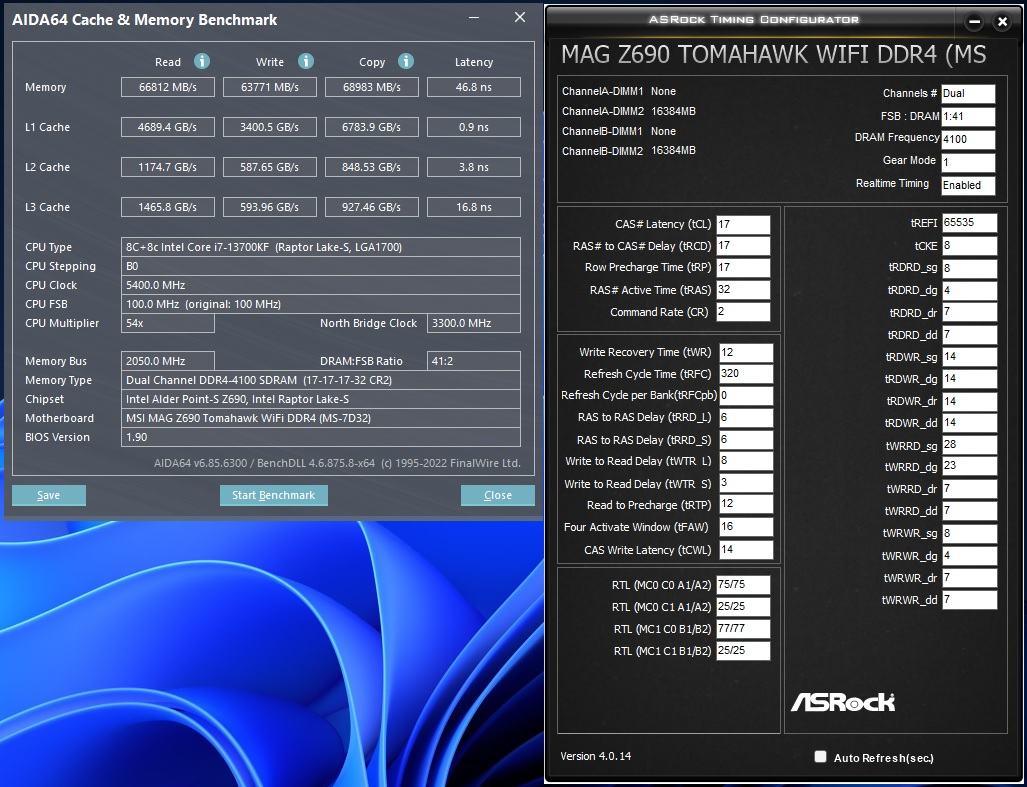Click the Motherboard field MSI MAG Z690 Tomahawk
The image size is (1027, 787).
coord(321,418)
